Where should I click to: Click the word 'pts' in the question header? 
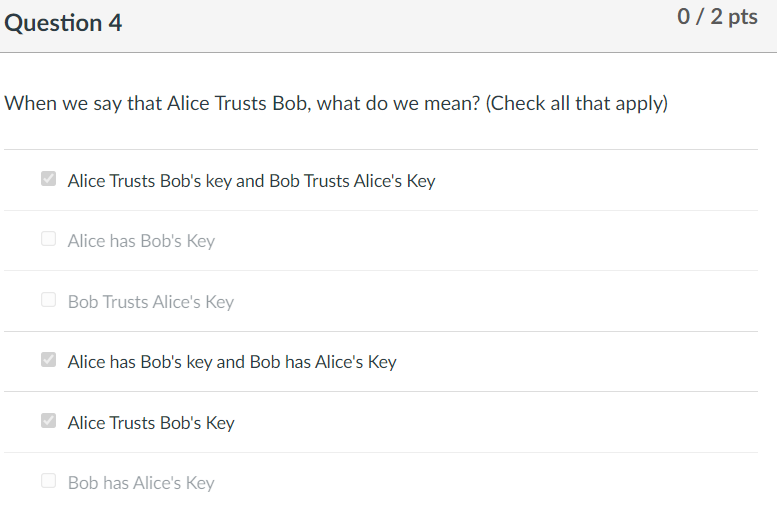click(x=741, y=17)
